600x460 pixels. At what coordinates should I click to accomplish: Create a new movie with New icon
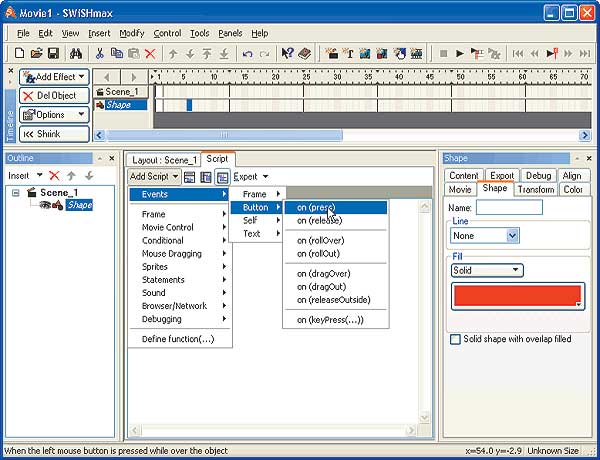(19, 53)
